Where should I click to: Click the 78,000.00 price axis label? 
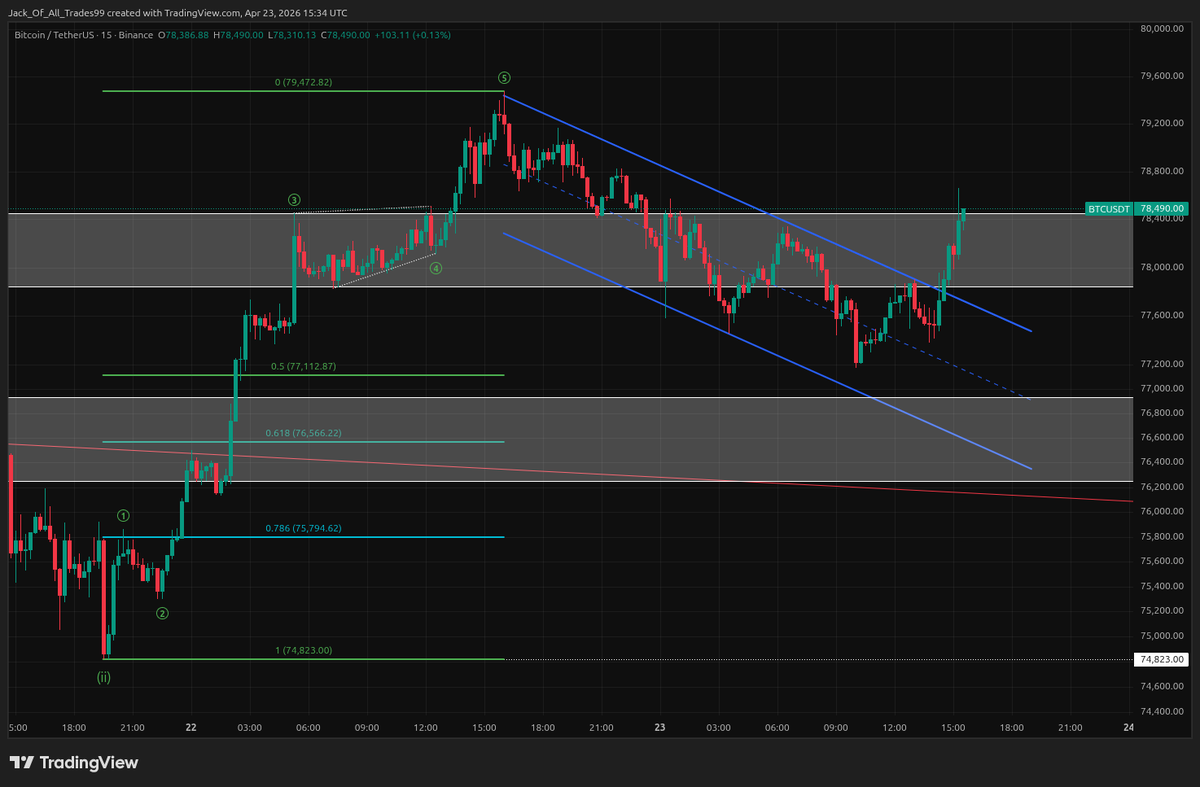(x=1163, y=267)
